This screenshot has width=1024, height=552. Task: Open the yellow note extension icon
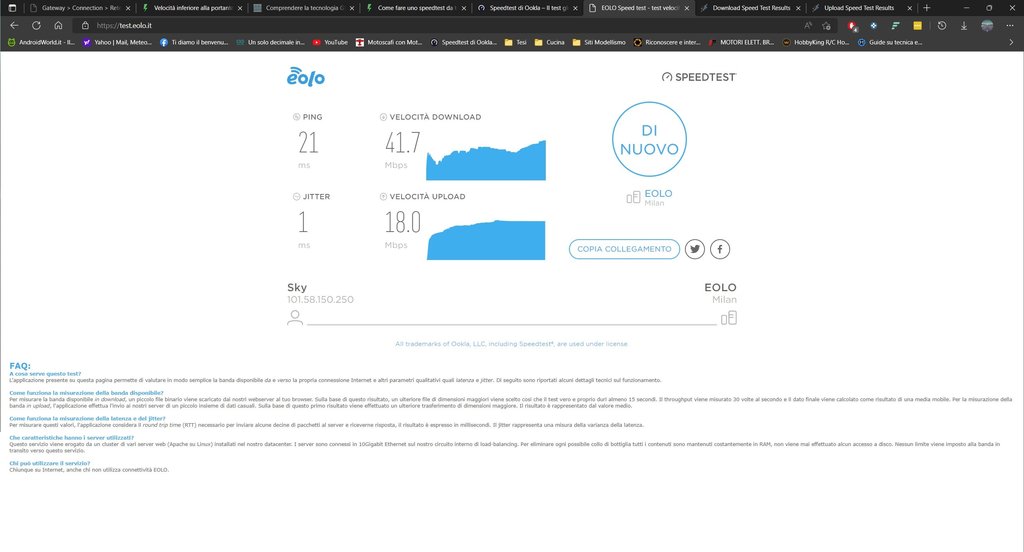[917, 25]
